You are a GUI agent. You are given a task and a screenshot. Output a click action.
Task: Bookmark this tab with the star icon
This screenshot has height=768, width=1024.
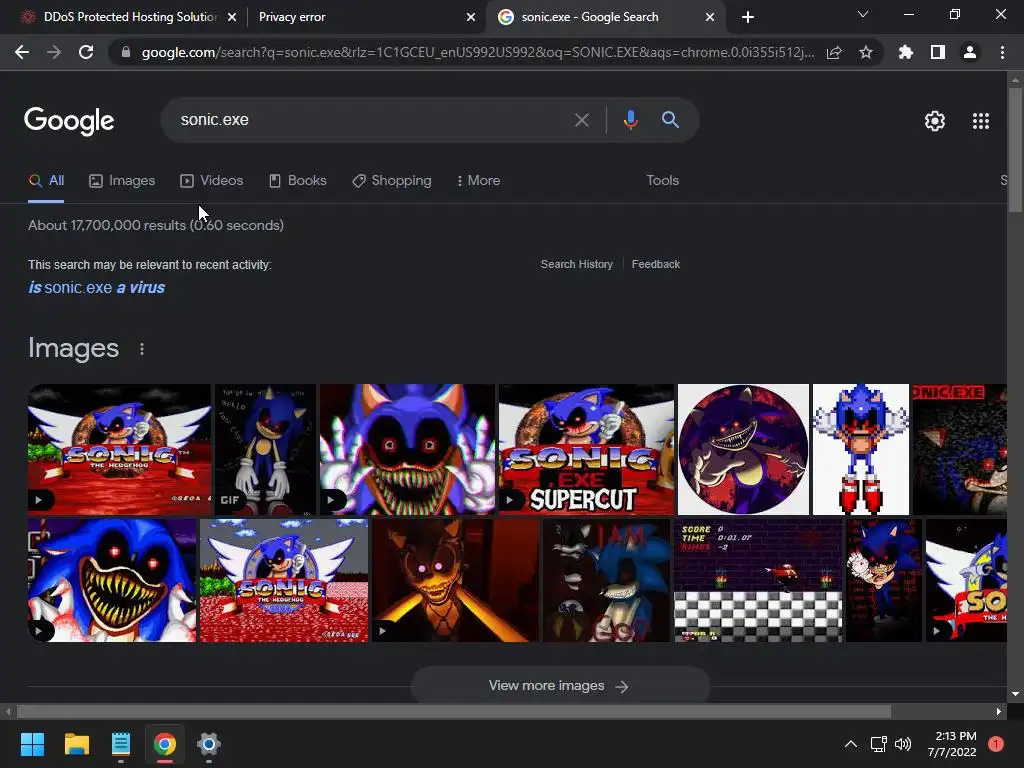point(866,52)
